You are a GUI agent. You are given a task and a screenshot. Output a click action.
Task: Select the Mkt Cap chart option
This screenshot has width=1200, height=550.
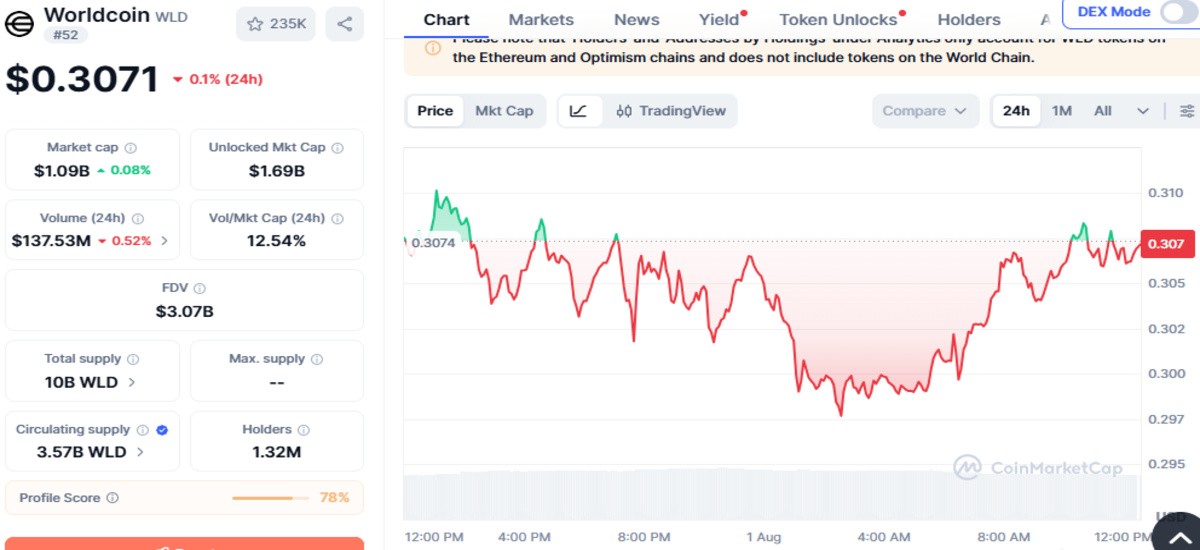pyautogui.click(x=504, y=111)
